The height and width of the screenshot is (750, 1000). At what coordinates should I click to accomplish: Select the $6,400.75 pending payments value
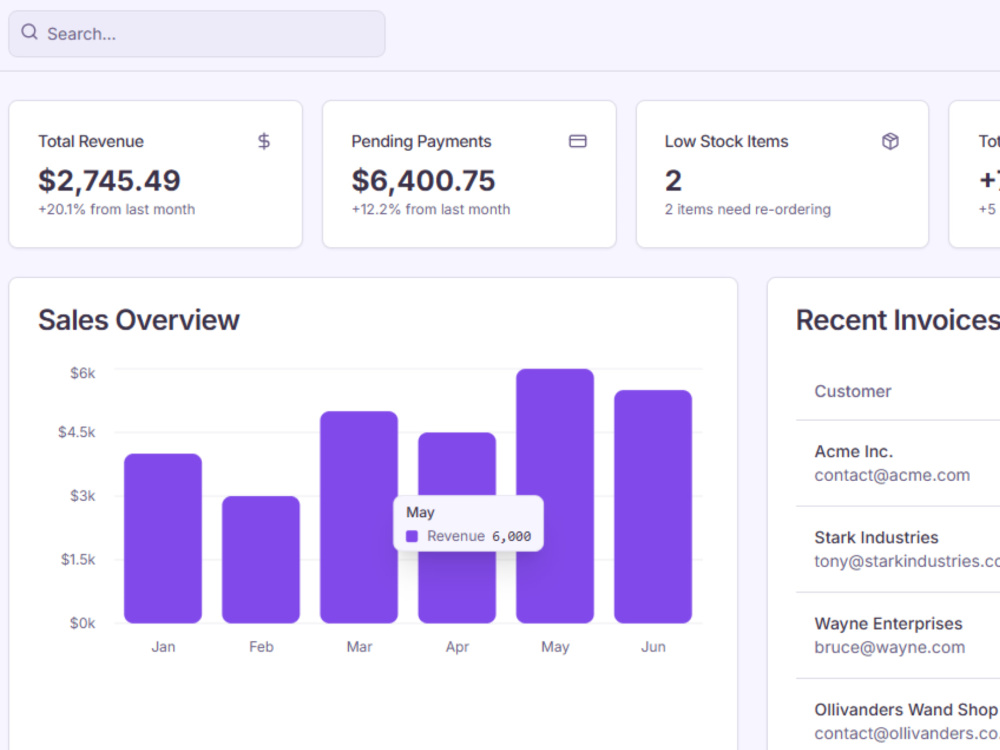pyautogui.click(x=423, y=180)
